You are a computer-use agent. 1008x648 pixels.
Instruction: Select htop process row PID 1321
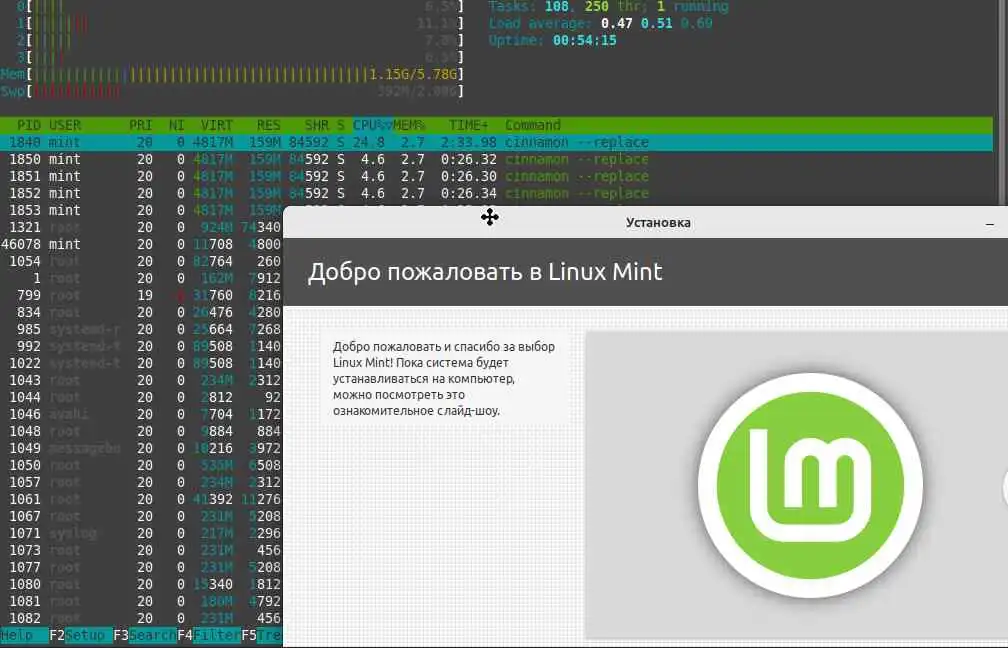pos(141,227)
